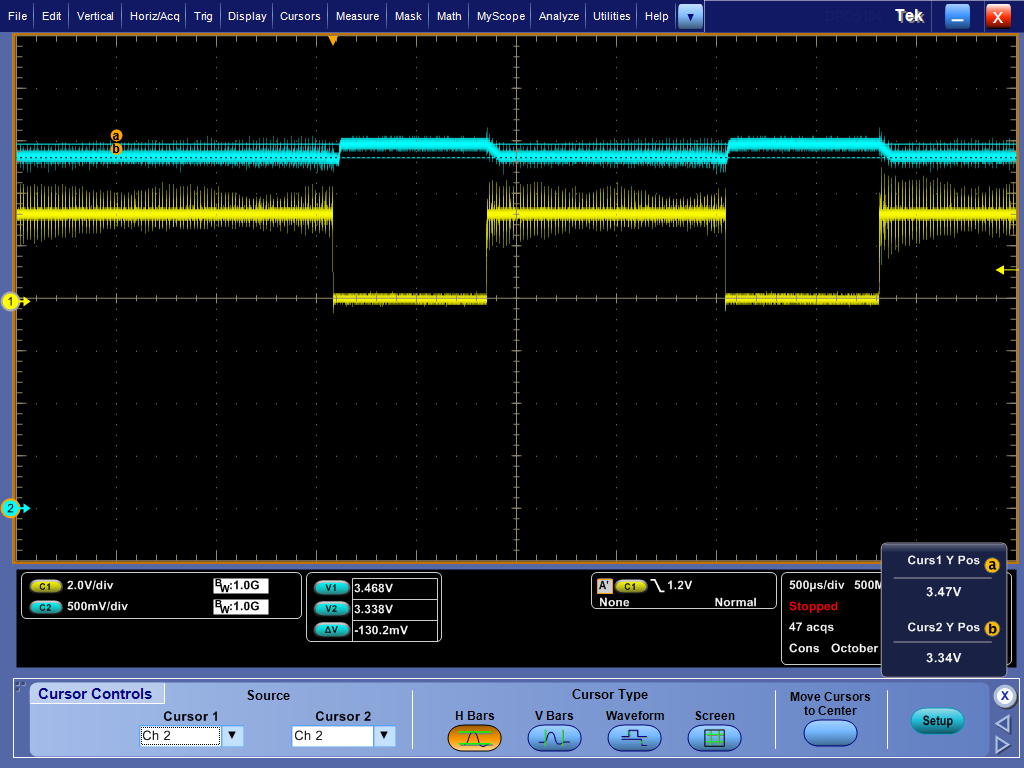Click the cursor Setup button
The width and height of the screenshot is (1024, 768).
coord(937,721)
